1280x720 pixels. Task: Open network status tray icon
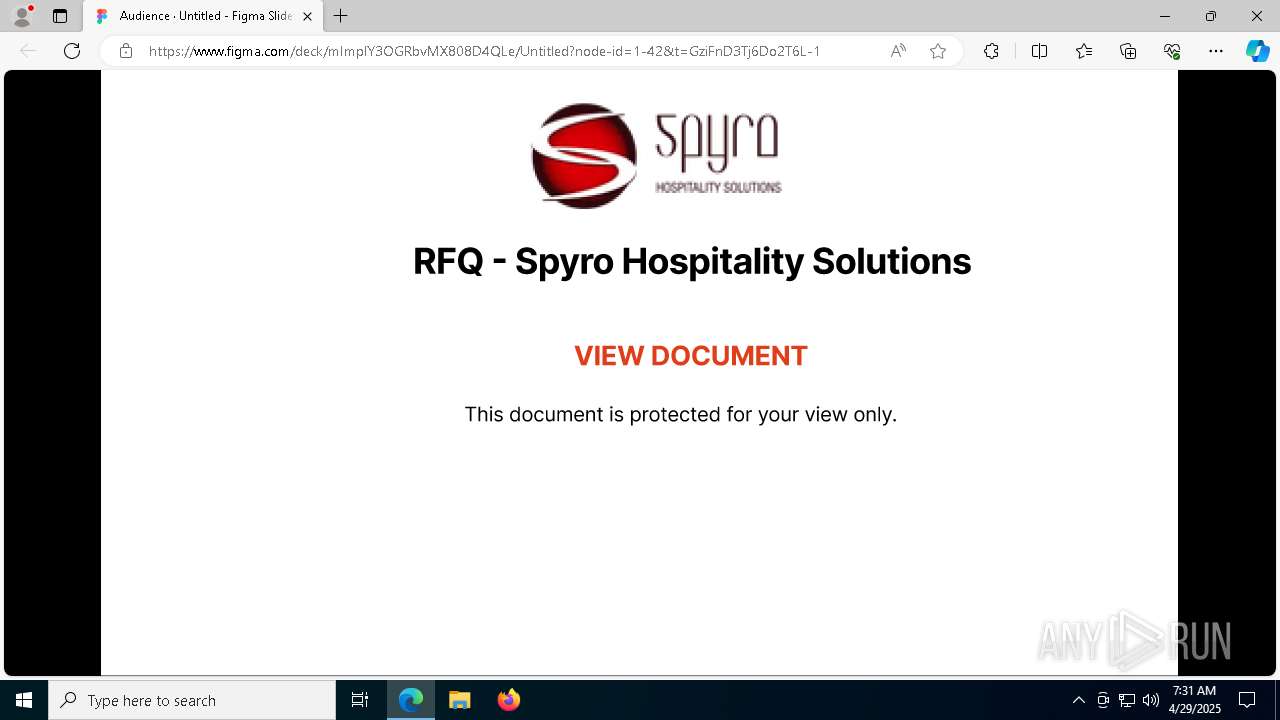(x=1127, y=700)
